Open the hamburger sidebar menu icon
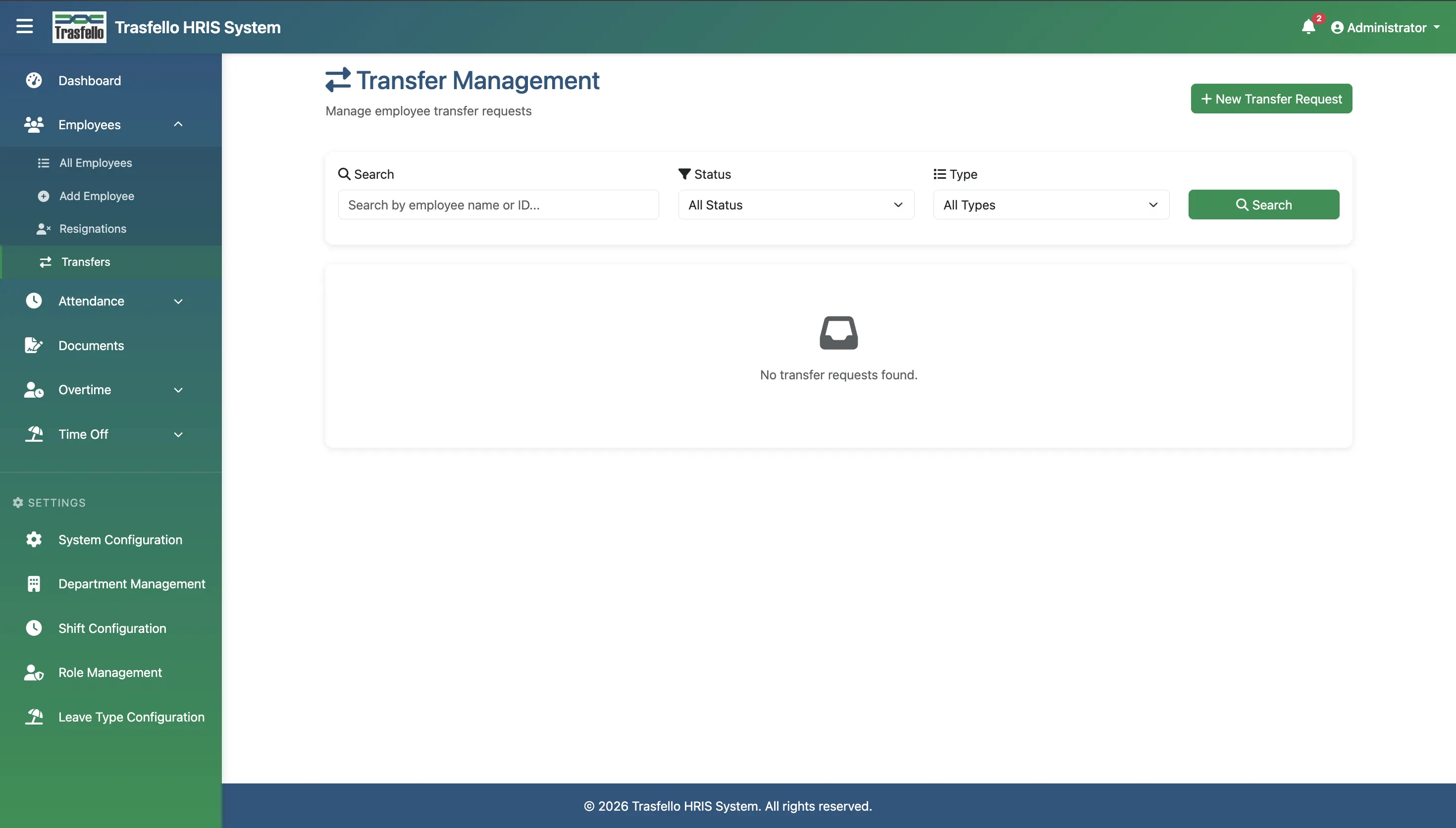 24,26
